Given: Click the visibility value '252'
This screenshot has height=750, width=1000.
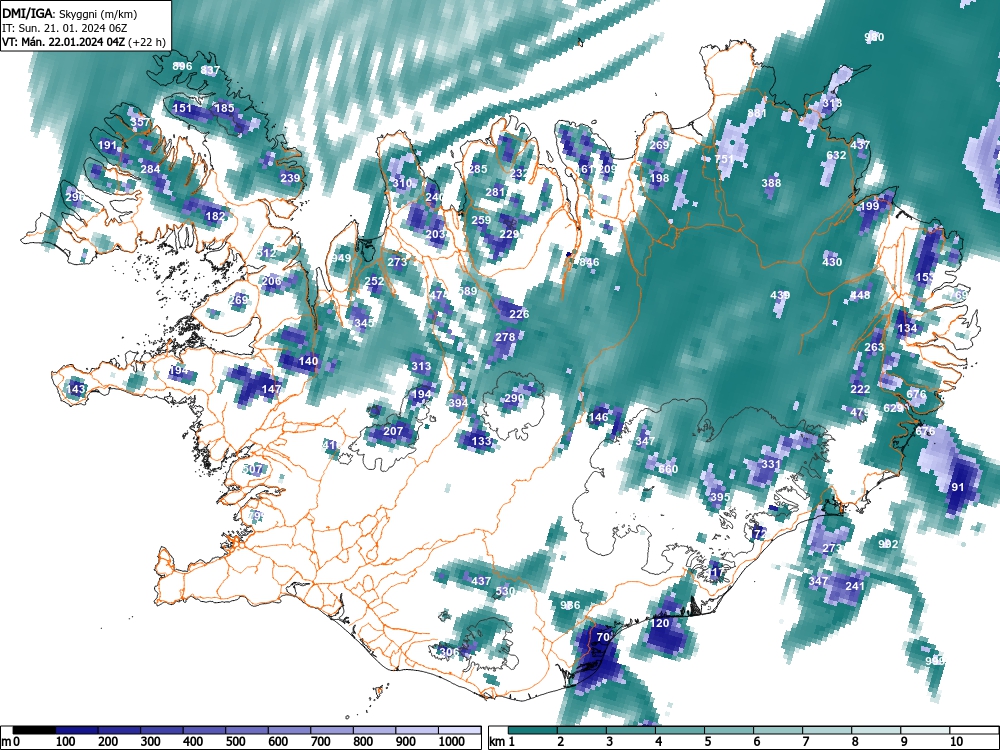Looking at the screenshot, I should (374, 281).
